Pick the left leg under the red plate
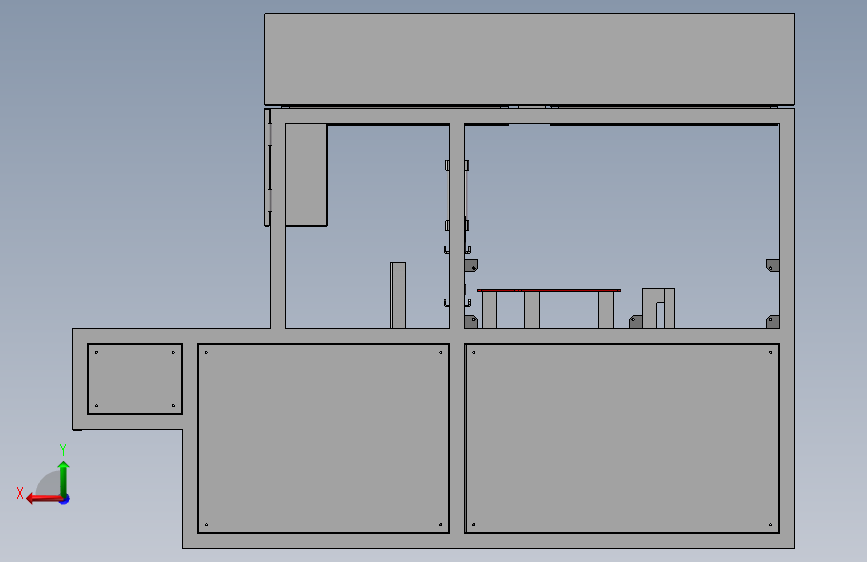Screen dimensions: 867x562 point(489,310)
